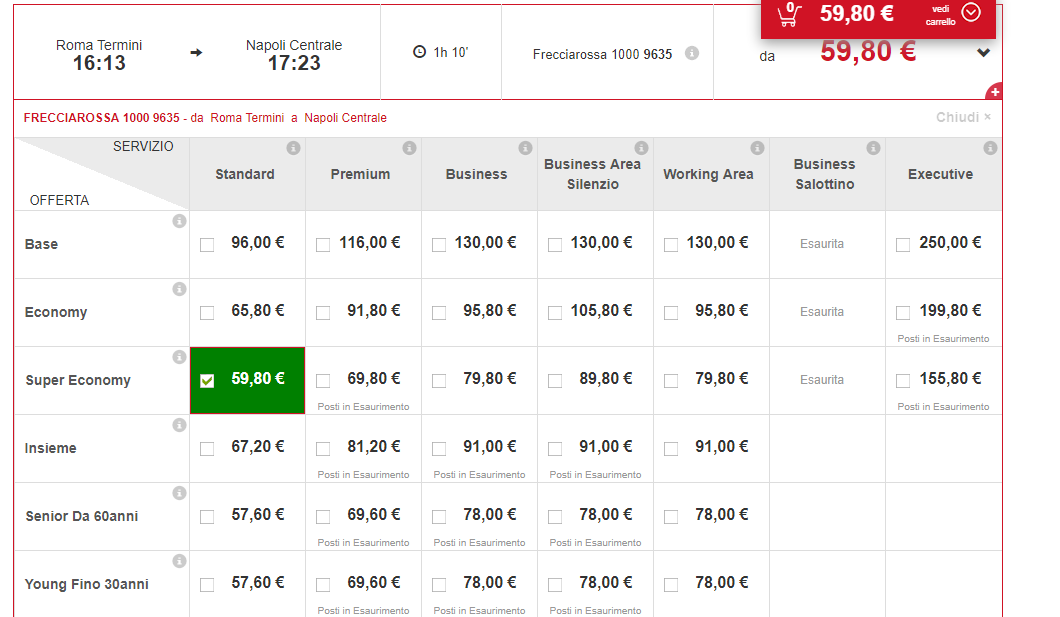Show info for Executive service column
Viewport: 1060px width, 617px height.
(x=990, y=148)
